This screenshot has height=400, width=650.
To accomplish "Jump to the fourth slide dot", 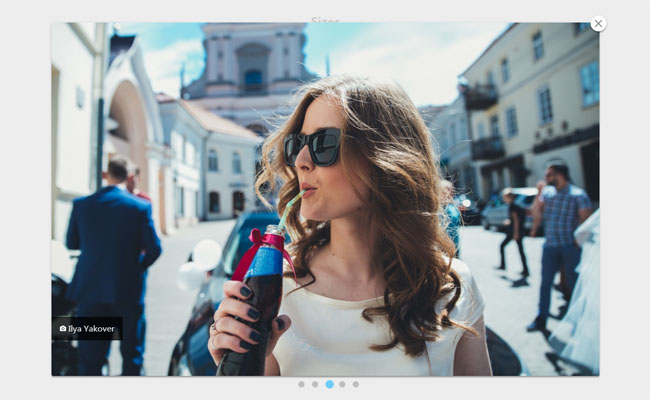I will [342, 384].
